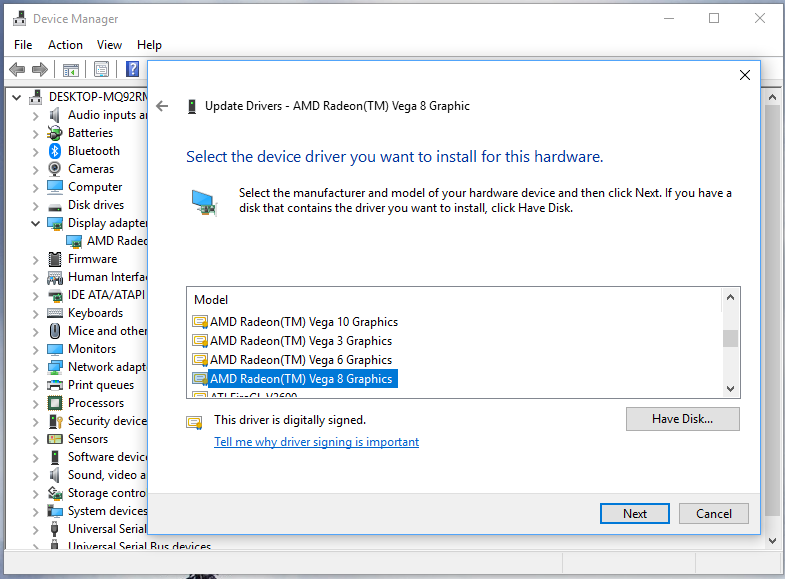Click the Back arrow toolbar icon

(x=17, y=69)
